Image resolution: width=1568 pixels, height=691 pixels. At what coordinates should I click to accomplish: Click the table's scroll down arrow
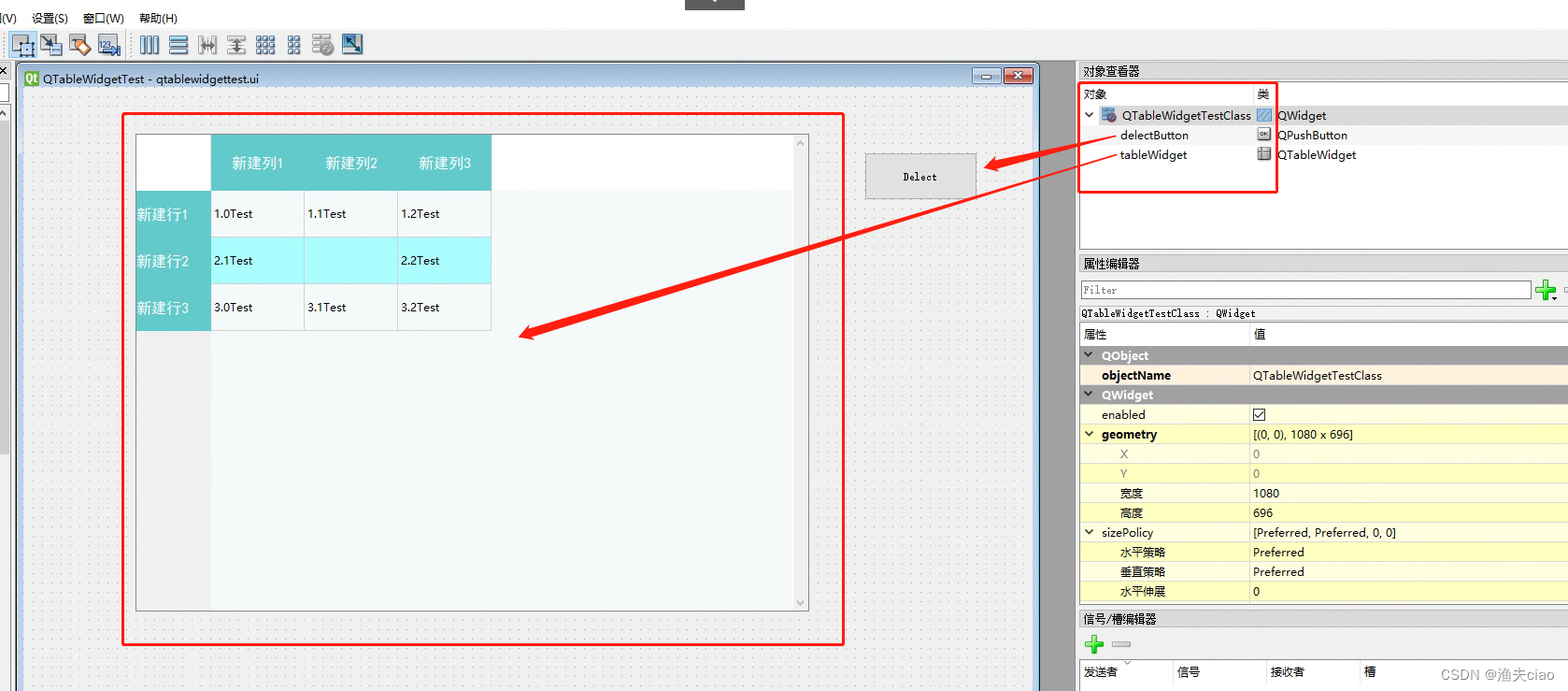[x=801, y=603]
